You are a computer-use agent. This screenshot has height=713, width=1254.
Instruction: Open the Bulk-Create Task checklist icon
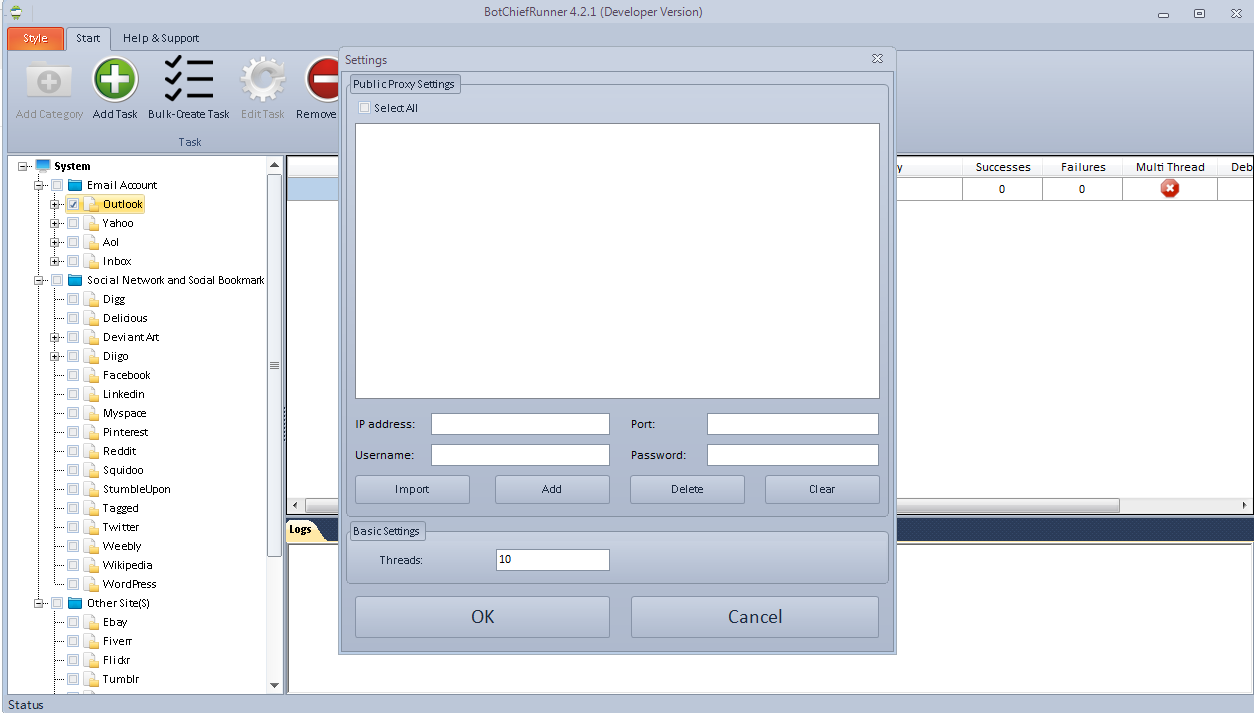coord(188,80)
